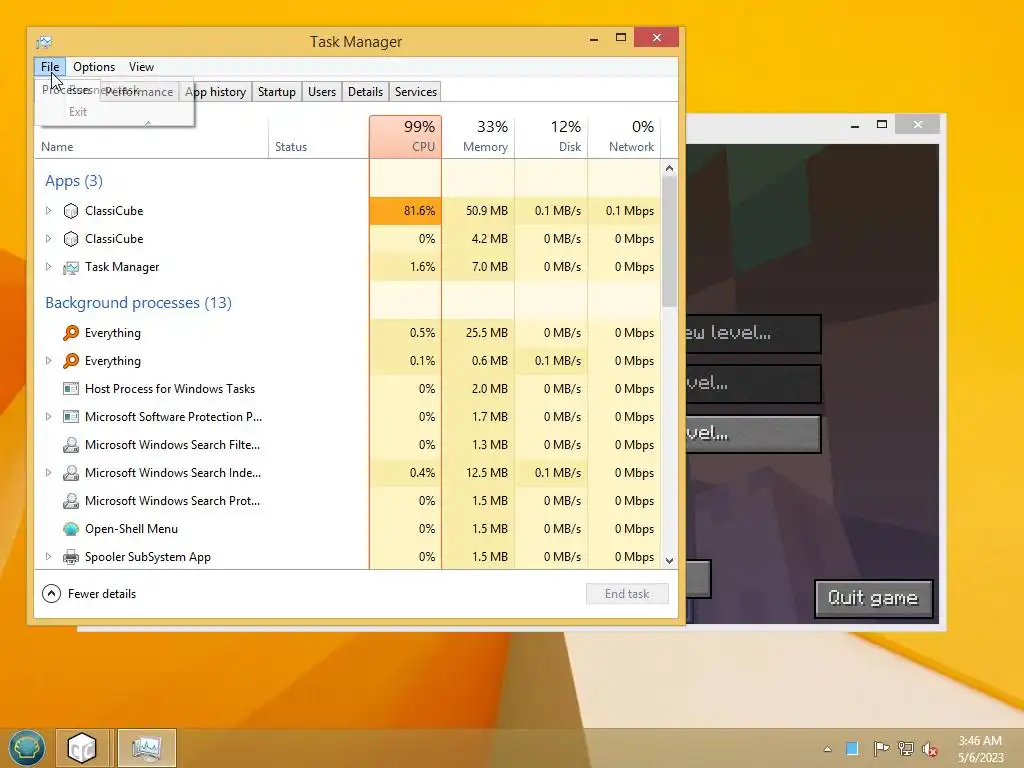Switch to the Services tab
Viewport: 1024px width, 768px height.
click(x=416, y=92)
